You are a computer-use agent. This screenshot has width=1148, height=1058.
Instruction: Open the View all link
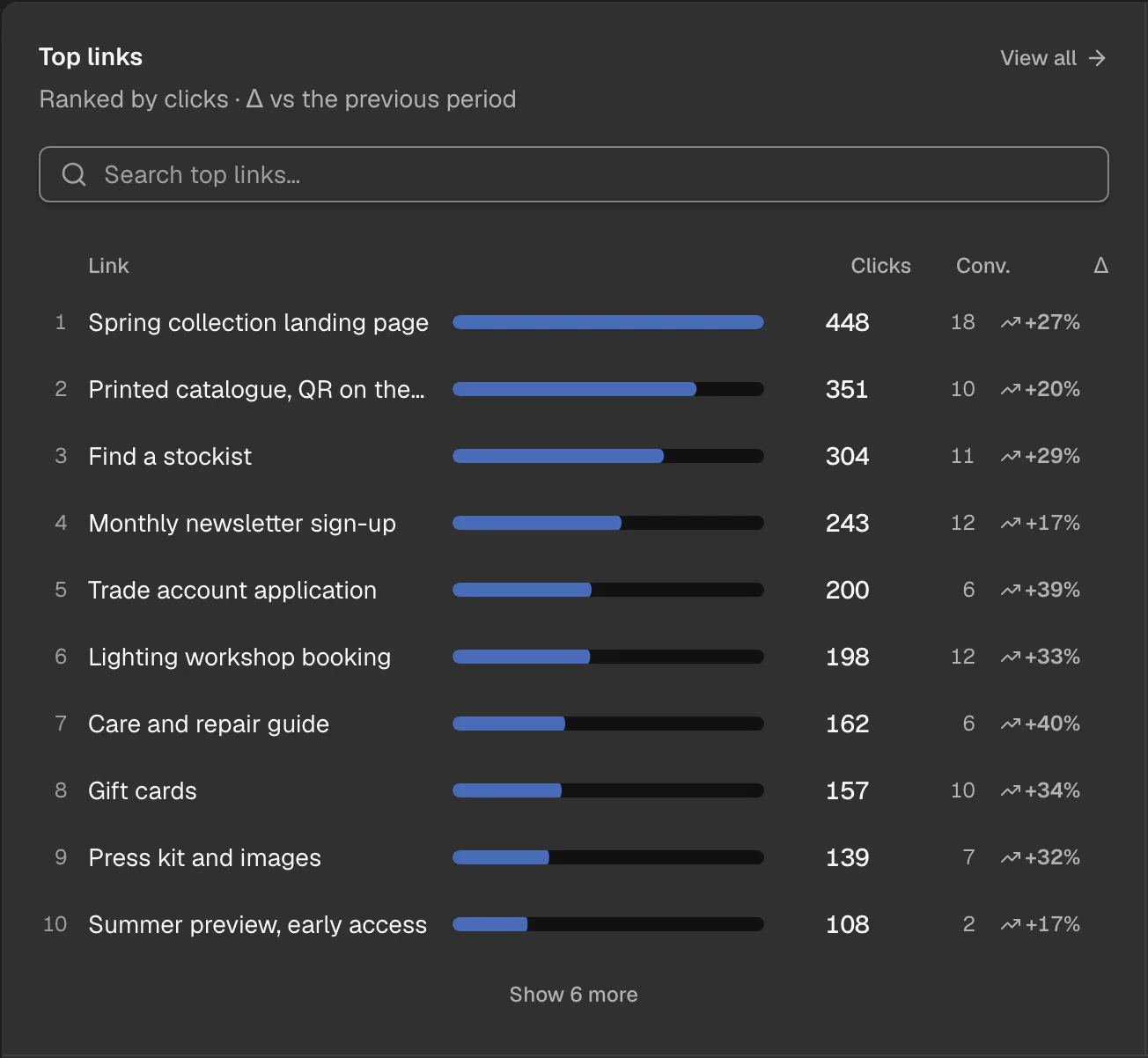click(x=1053, y=58)
